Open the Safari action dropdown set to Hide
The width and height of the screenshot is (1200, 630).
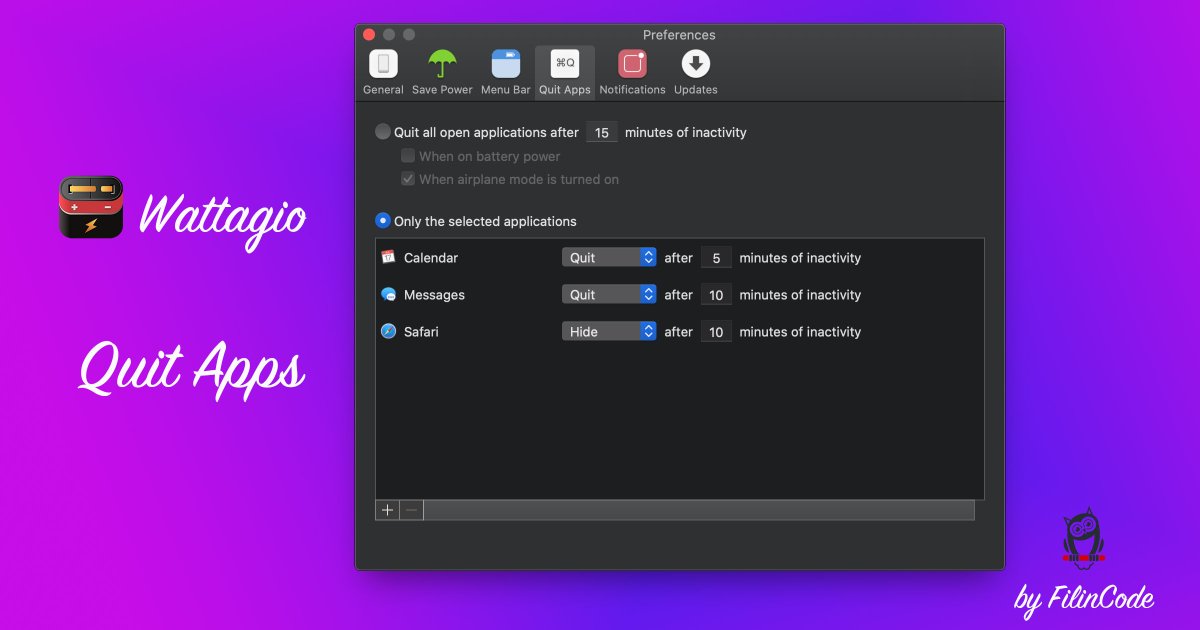pos(609,331)
